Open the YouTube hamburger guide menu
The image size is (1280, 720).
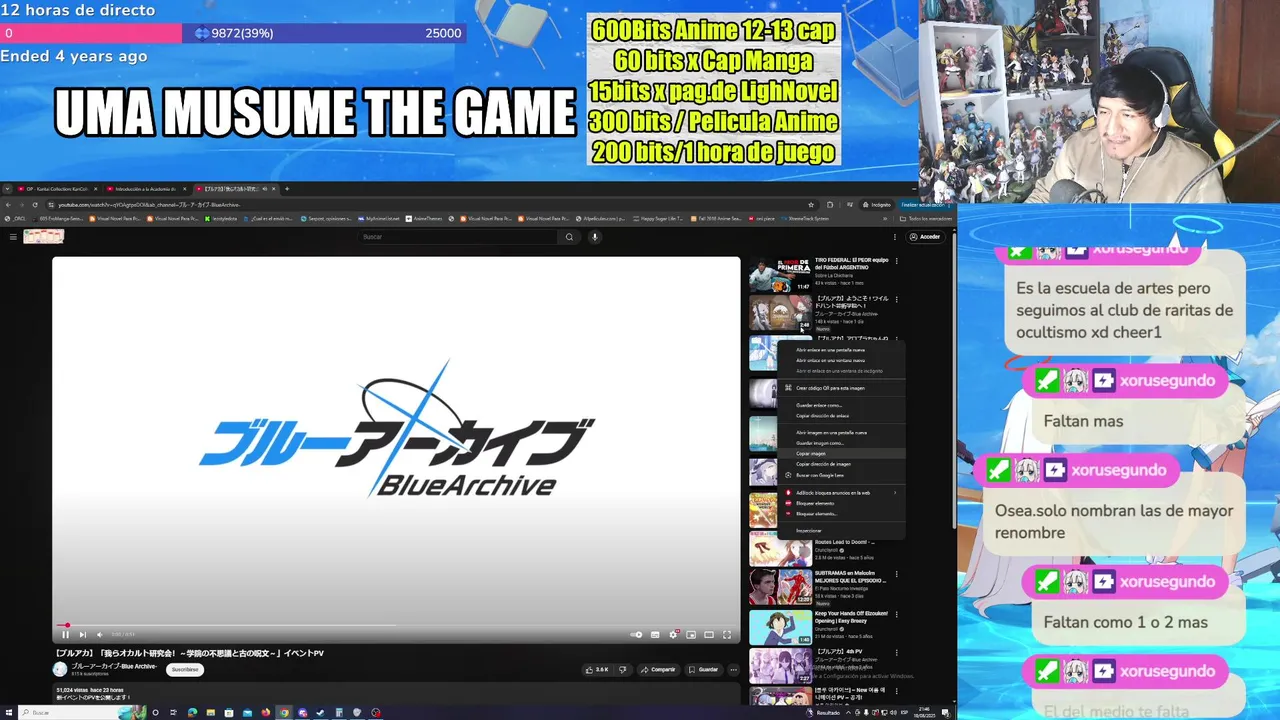click(13, 237)
